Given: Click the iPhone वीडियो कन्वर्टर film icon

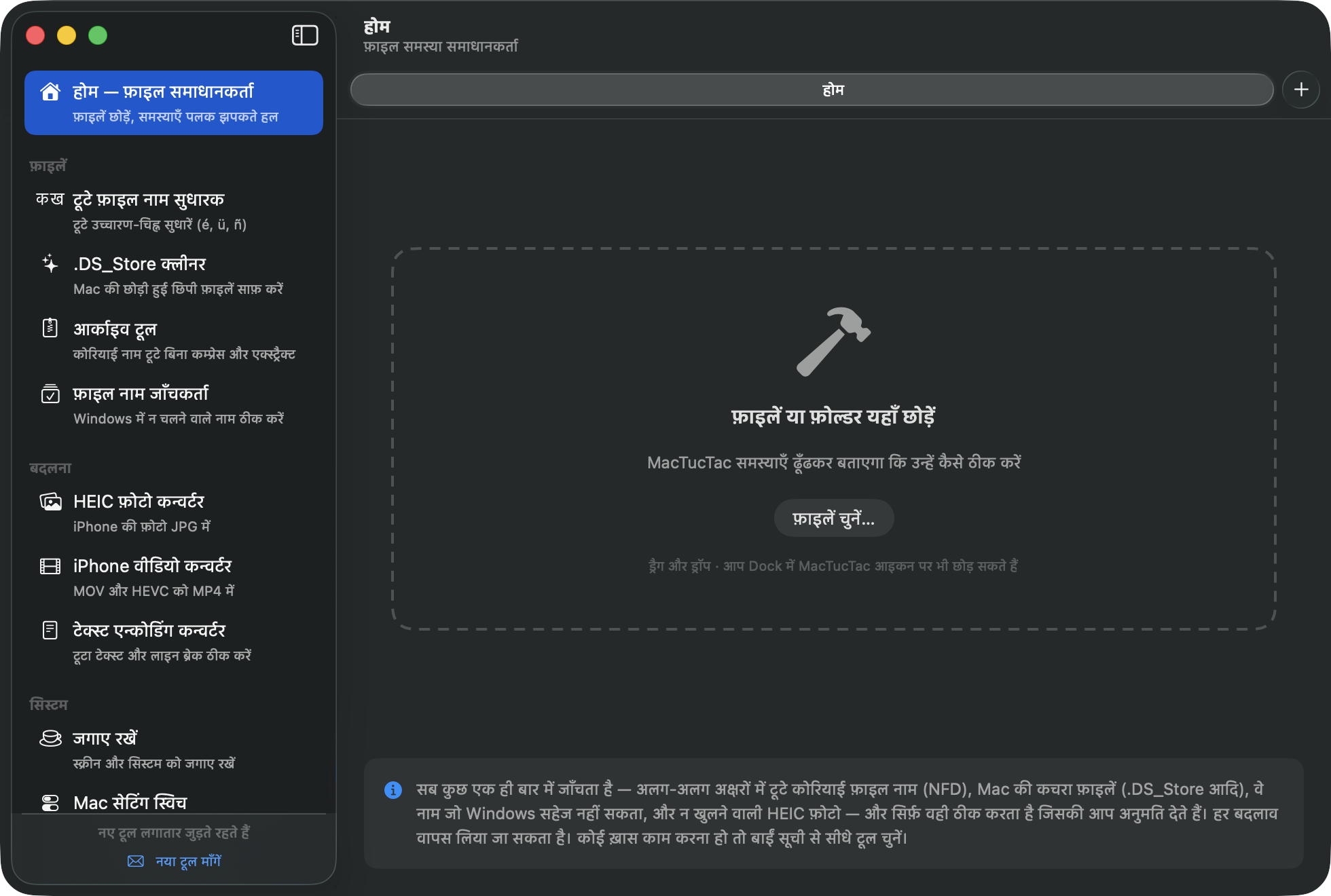Looking at the screenshot, I should 50,565.
